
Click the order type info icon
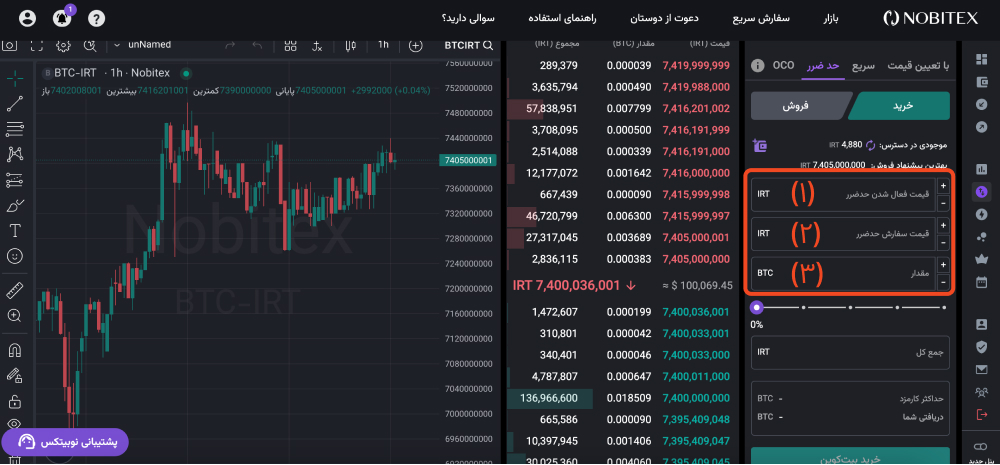(757, 66)
